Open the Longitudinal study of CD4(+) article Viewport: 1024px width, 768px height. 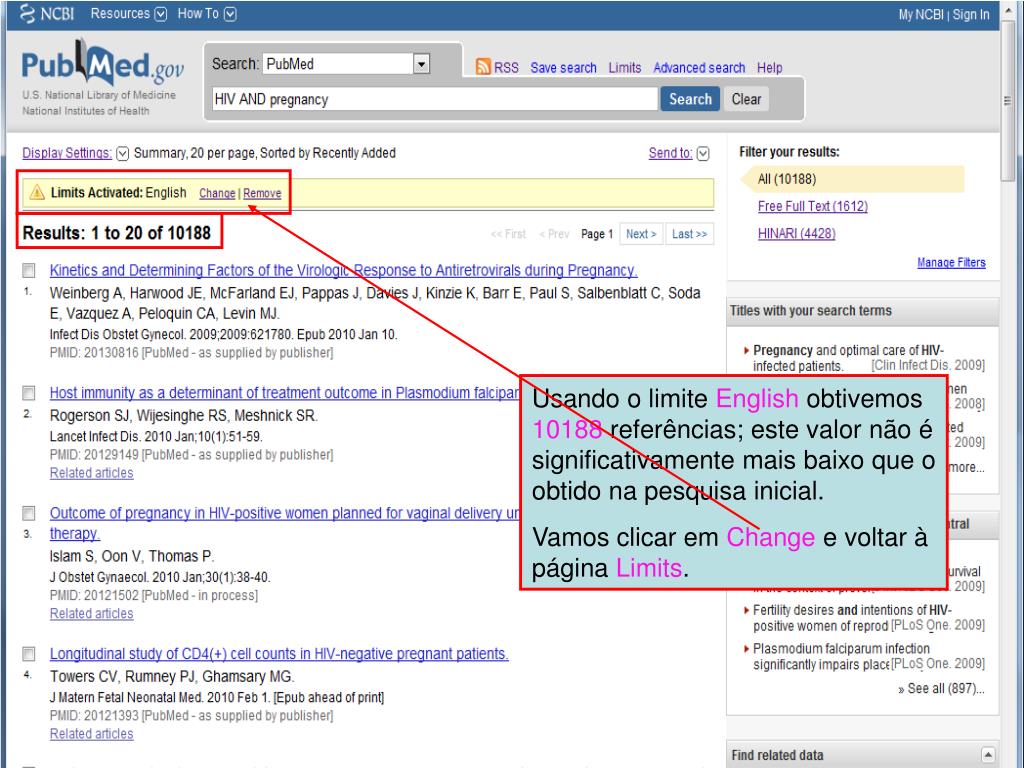[279, 654]
